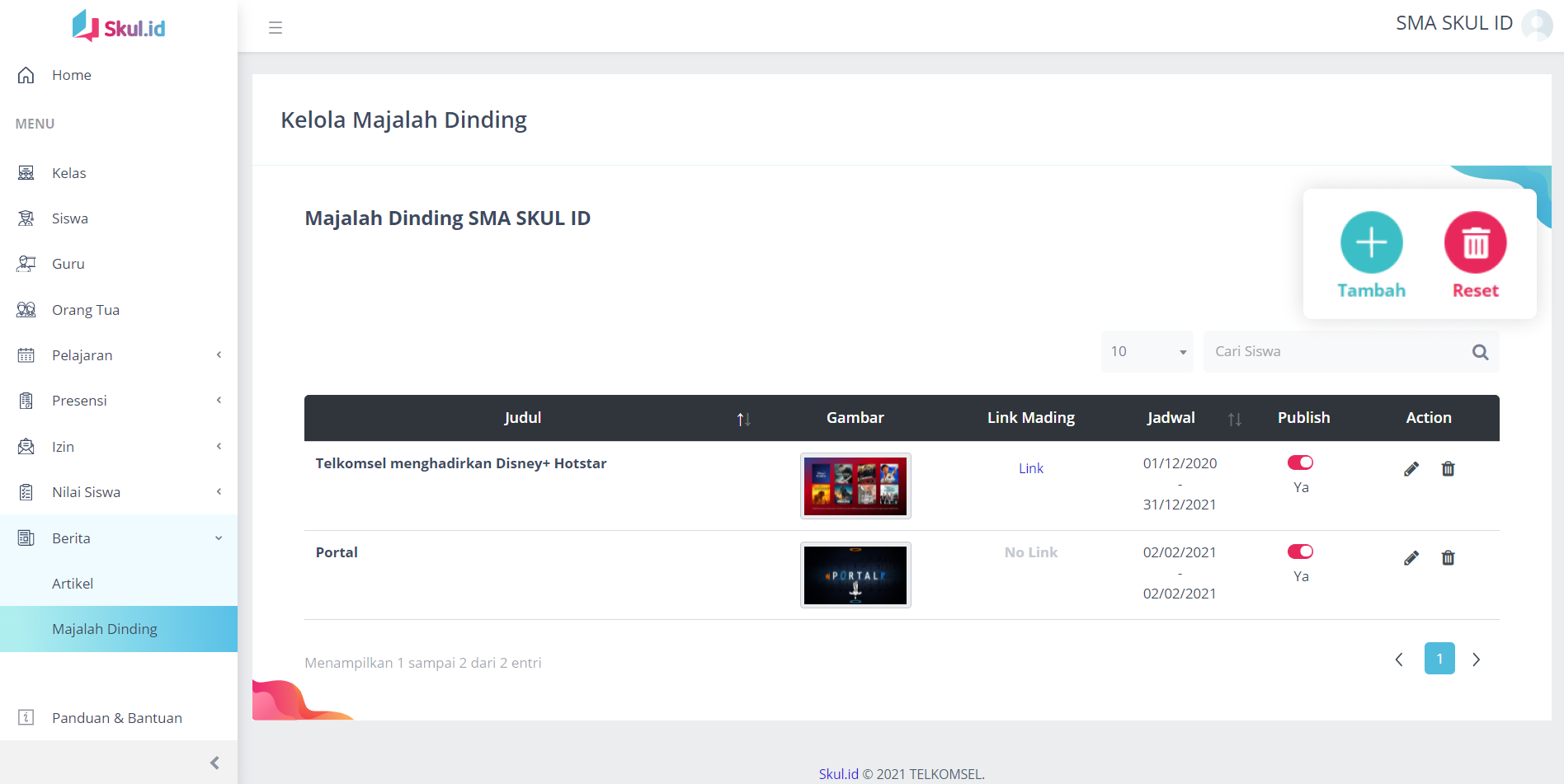The image size is (1564, 784).
Task: Expand the Nilai Siswa submenu
Action: point(119,492)
